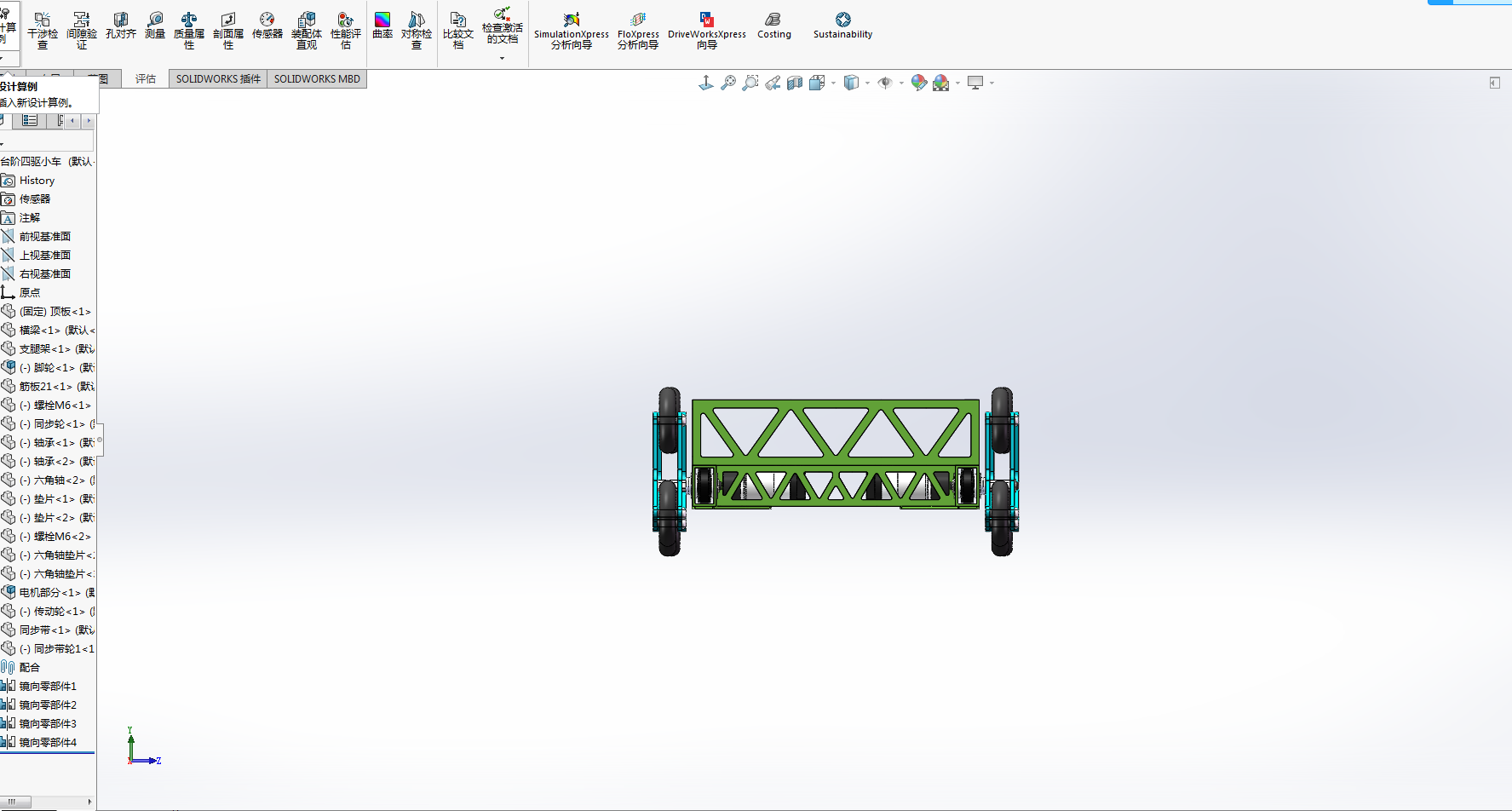Click the 传感器 sensor toolbar icon

coord(267,26)
